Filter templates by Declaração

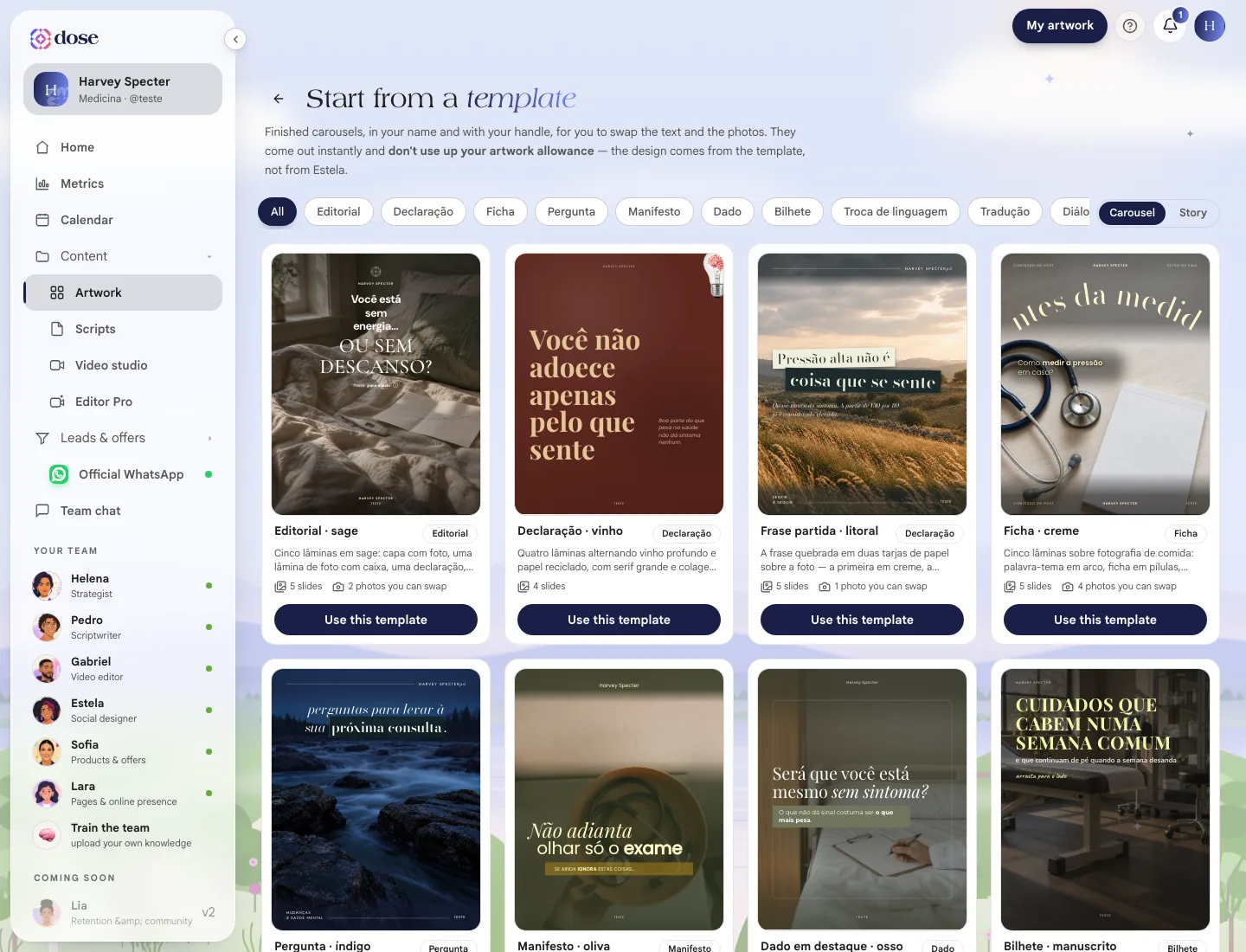[x=423, y=211]
